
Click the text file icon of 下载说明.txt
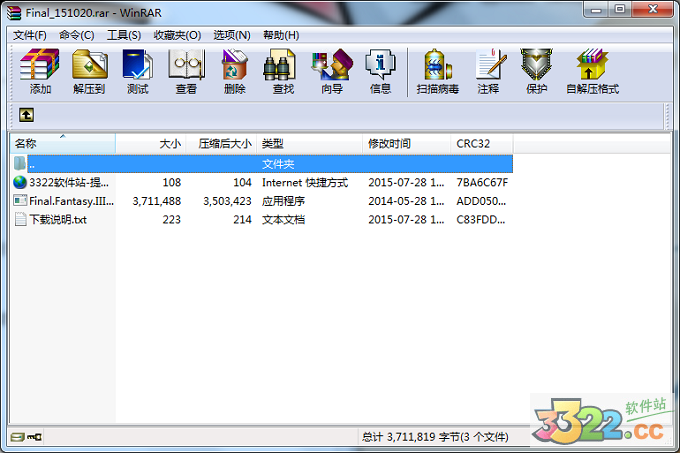point(20,219)
